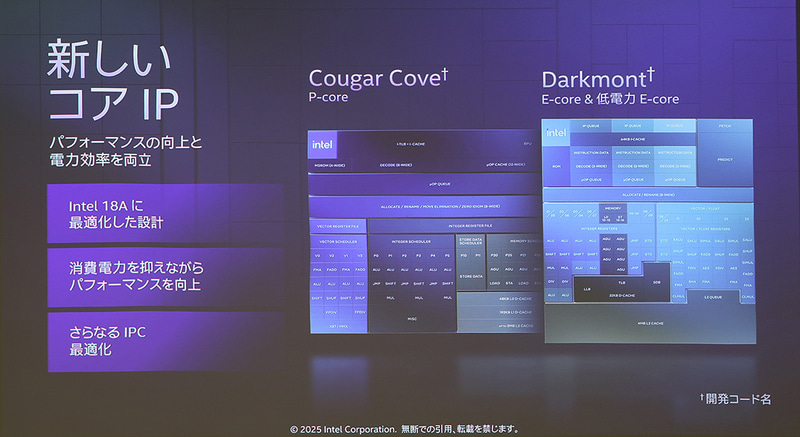Viewport: 800px width, 437px height.
Task: Click the TLB block in Darkmont
Action: pos(621,282)
